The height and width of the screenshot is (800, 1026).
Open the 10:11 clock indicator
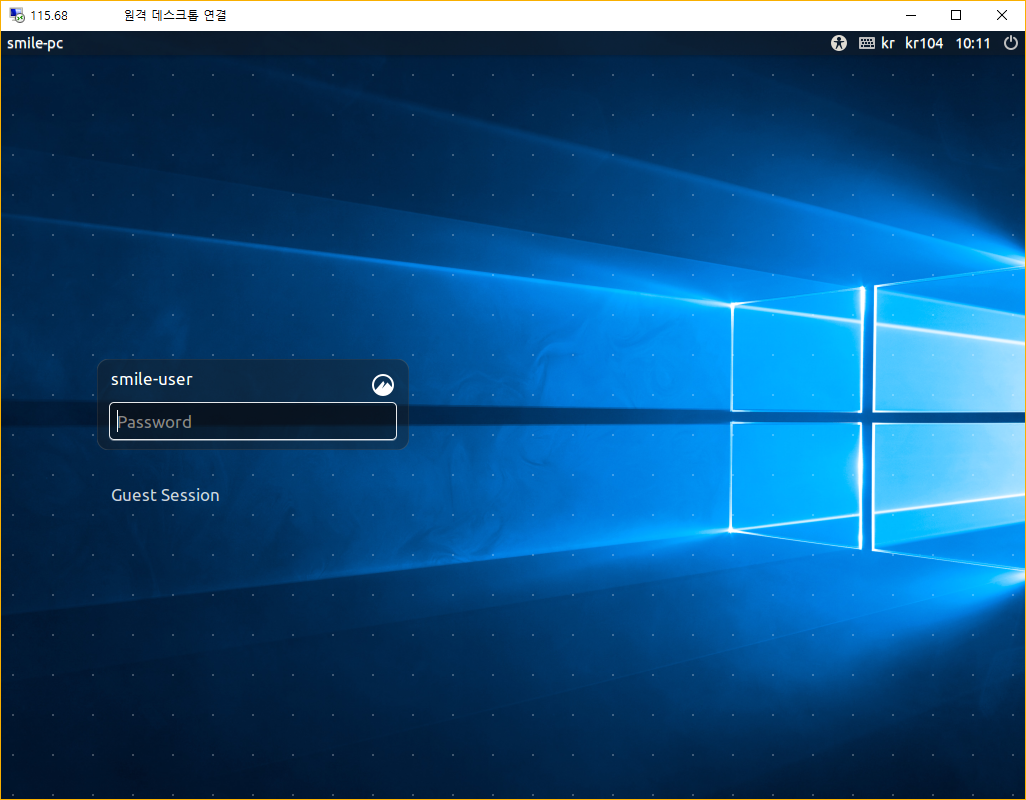click(x=973, y=43)
